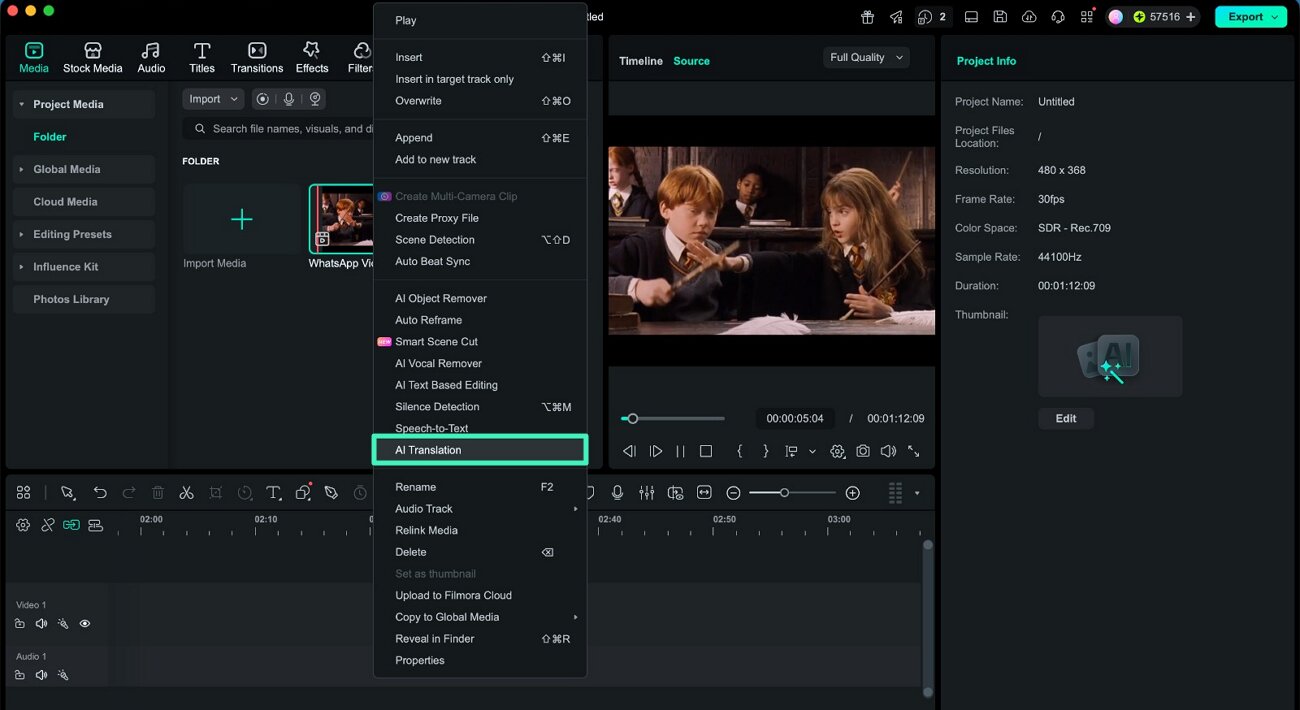Image resolution: width=1300 pixels, height=710 pixels.
Task: Toggle preview volume speaker icon
Action: 888,452
